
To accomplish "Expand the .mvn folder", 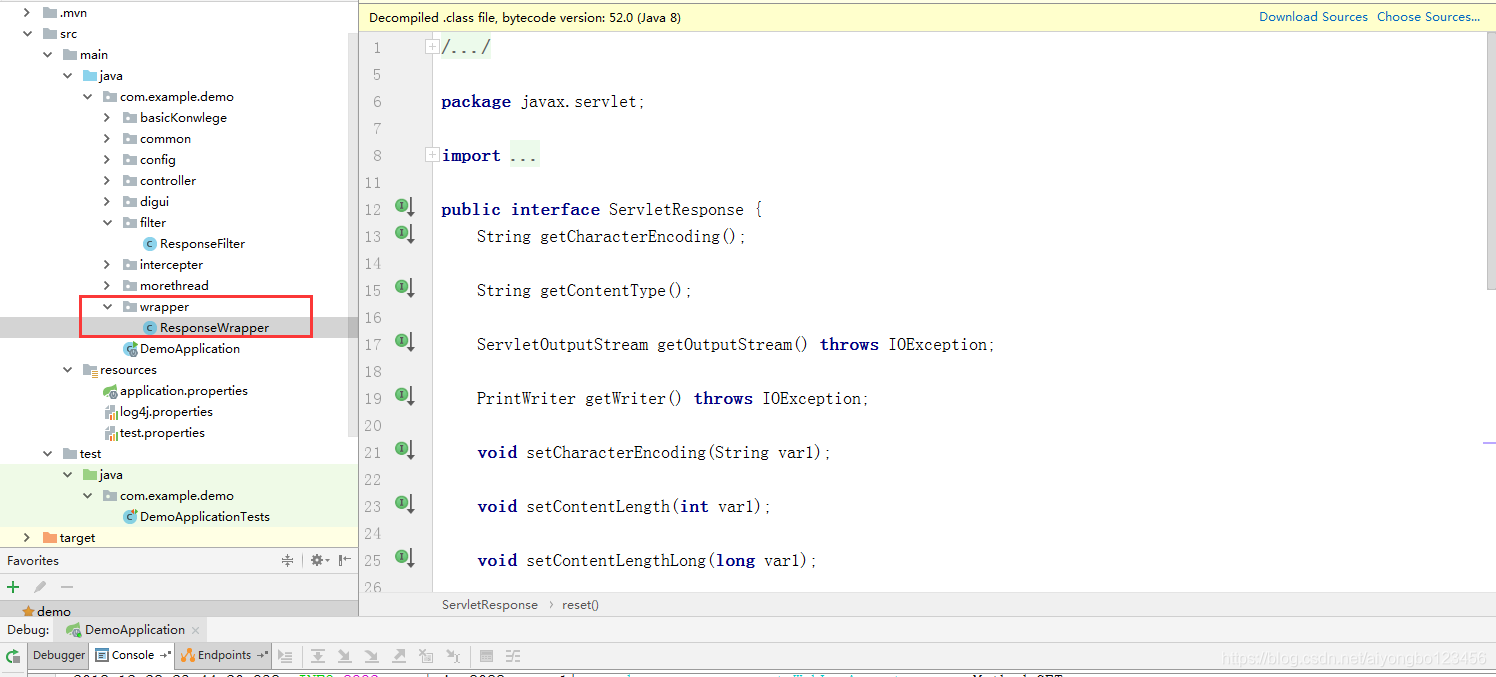I will click(x=27, y=13).
